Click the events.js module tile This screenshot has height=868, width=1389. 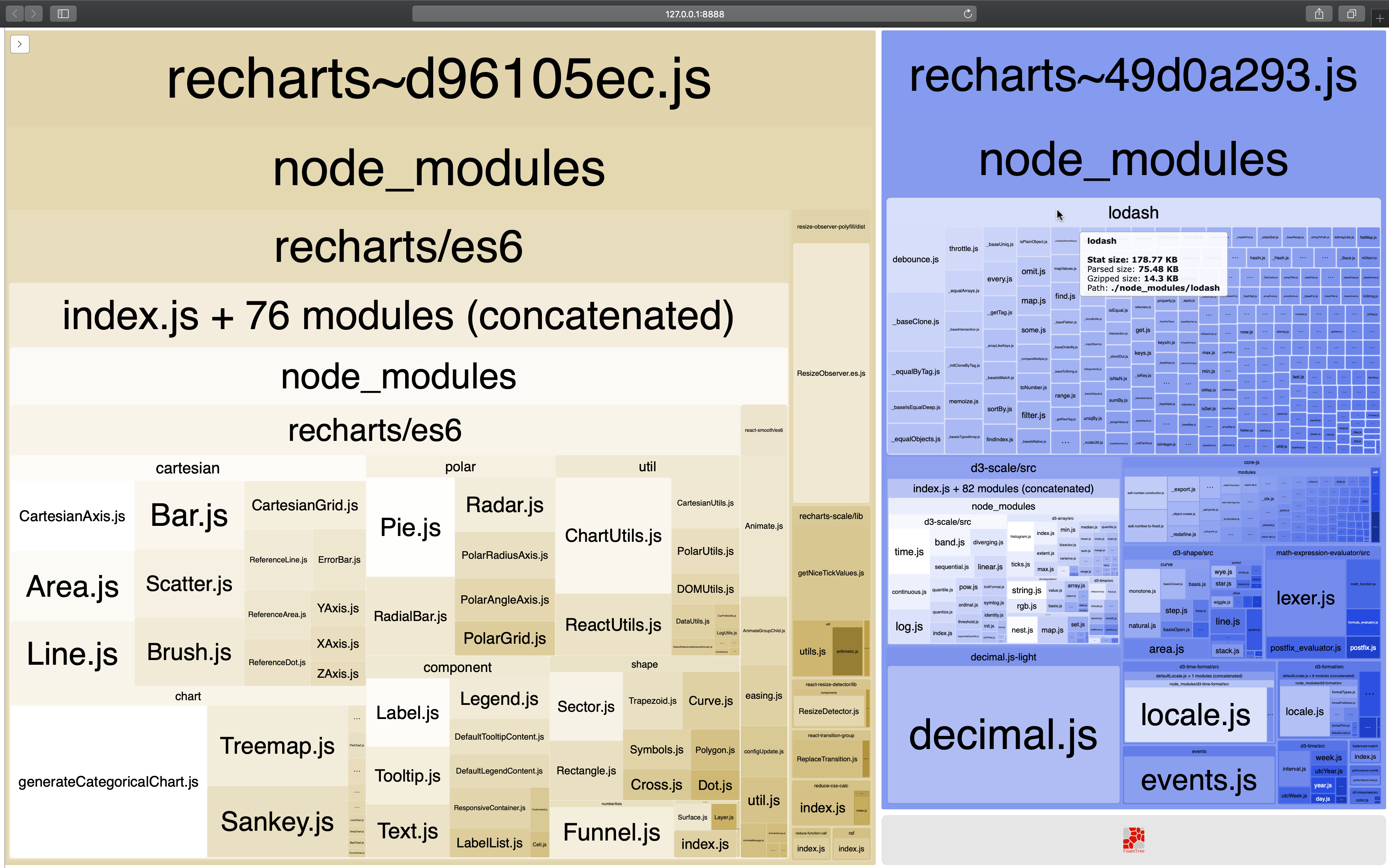coord(1198,780)
